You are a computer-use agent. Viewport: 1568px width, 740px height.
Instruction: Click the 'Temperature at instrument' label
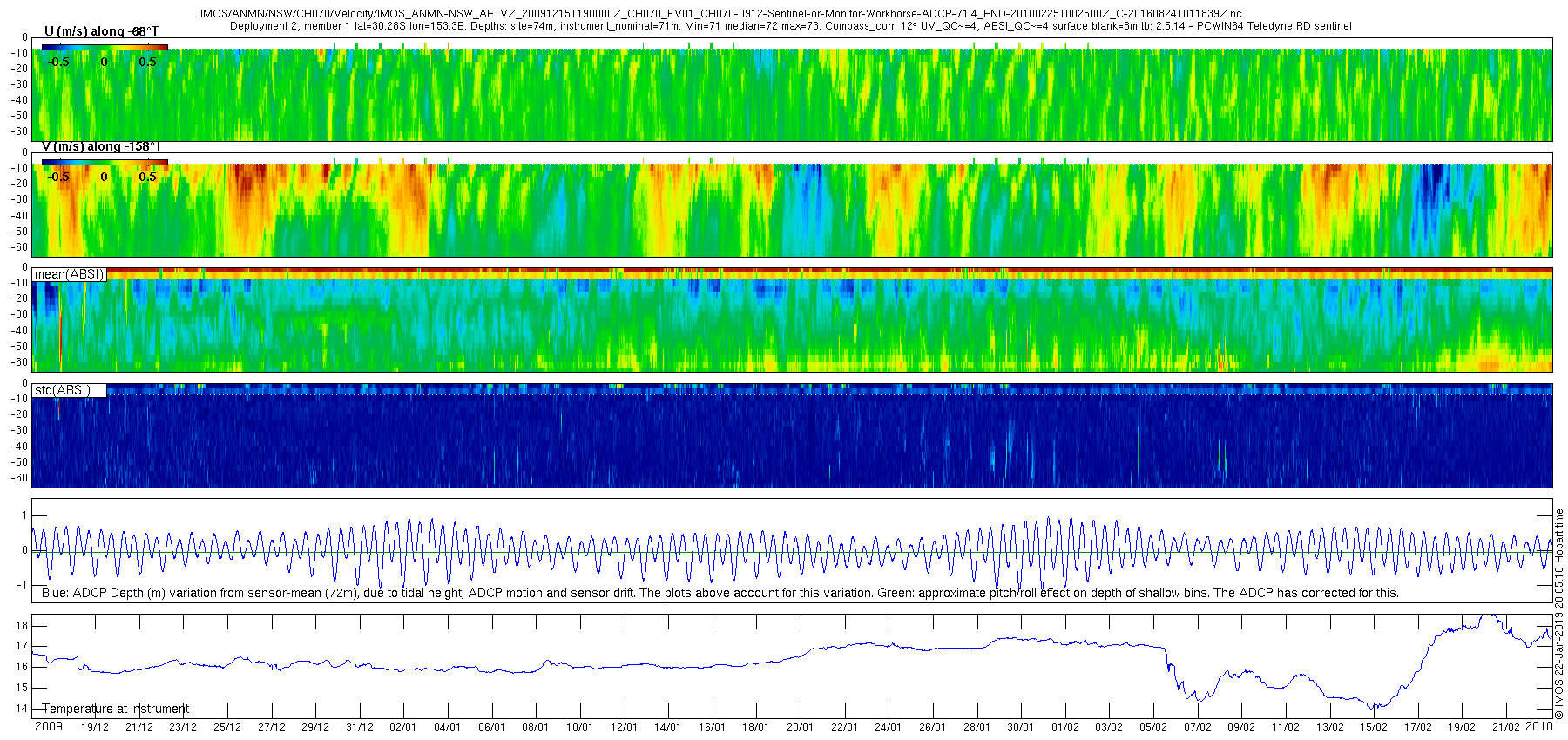pyautogui.click(x=115, y=709)
